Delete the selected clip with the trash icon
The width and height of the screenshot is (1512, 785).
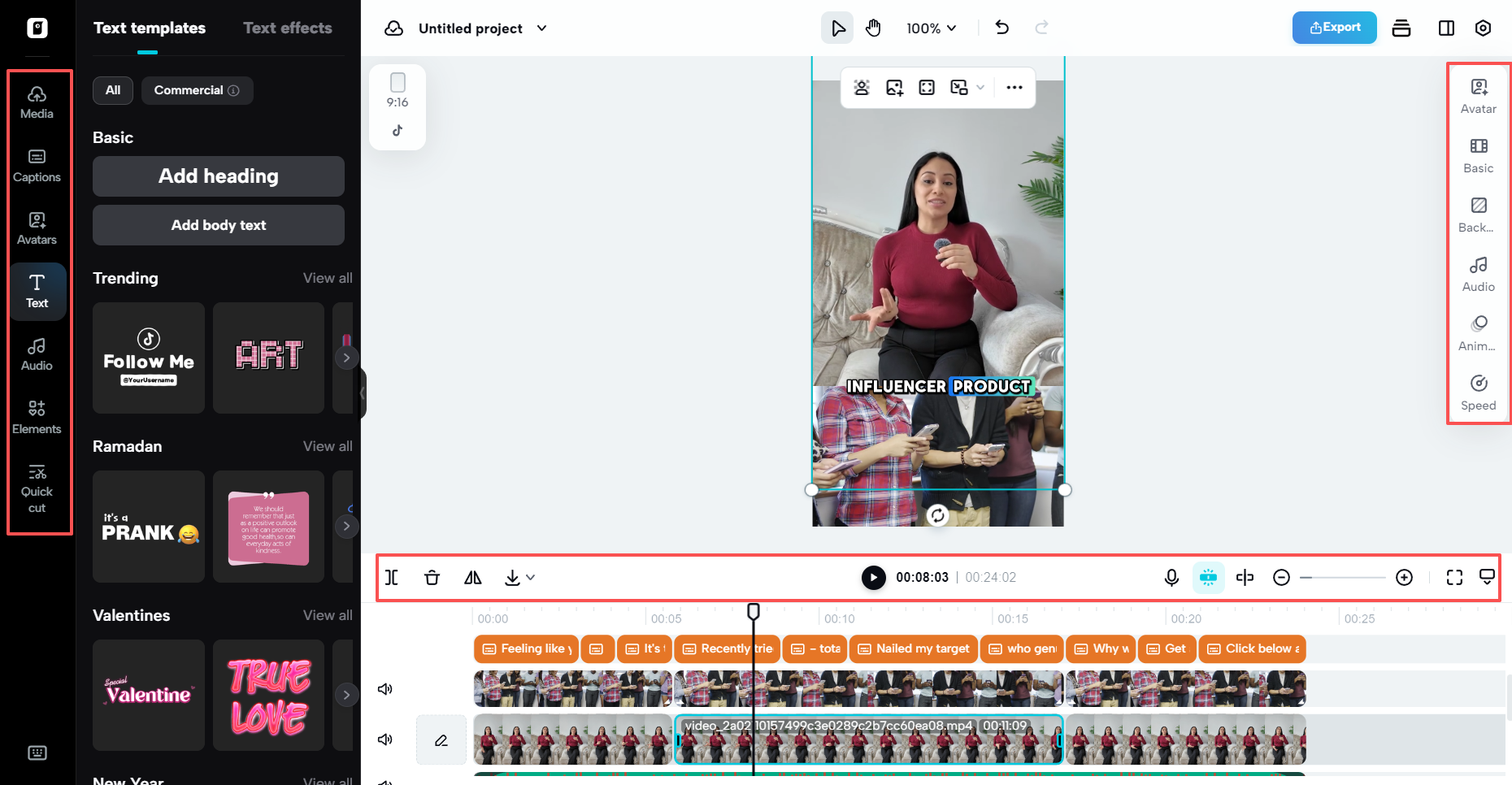[x=432, y=577]
